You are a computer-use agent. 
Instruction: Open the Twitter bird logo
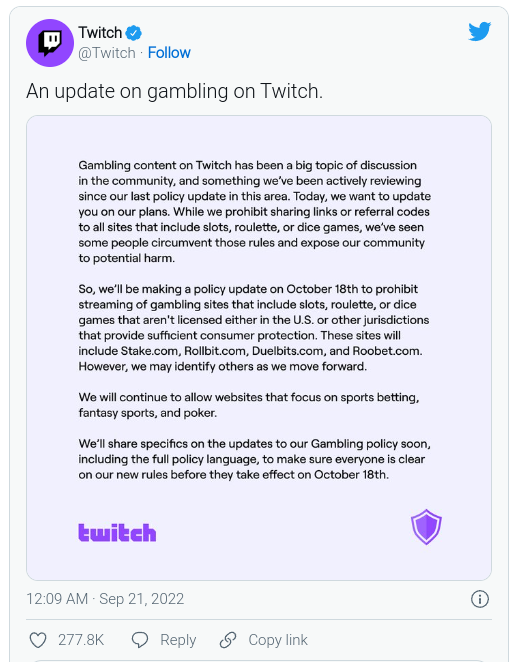479,31
